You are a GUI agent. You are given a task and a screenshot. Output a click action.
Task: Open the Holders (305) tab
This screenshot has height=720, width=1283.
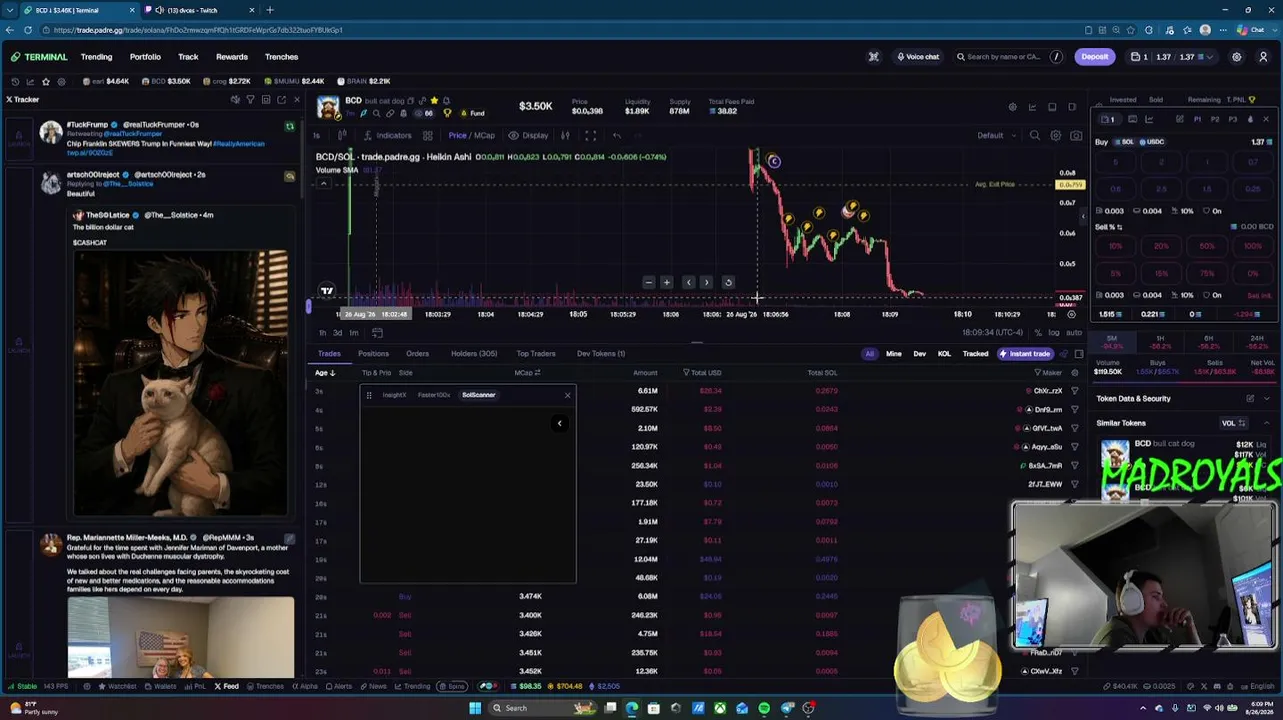474,354
